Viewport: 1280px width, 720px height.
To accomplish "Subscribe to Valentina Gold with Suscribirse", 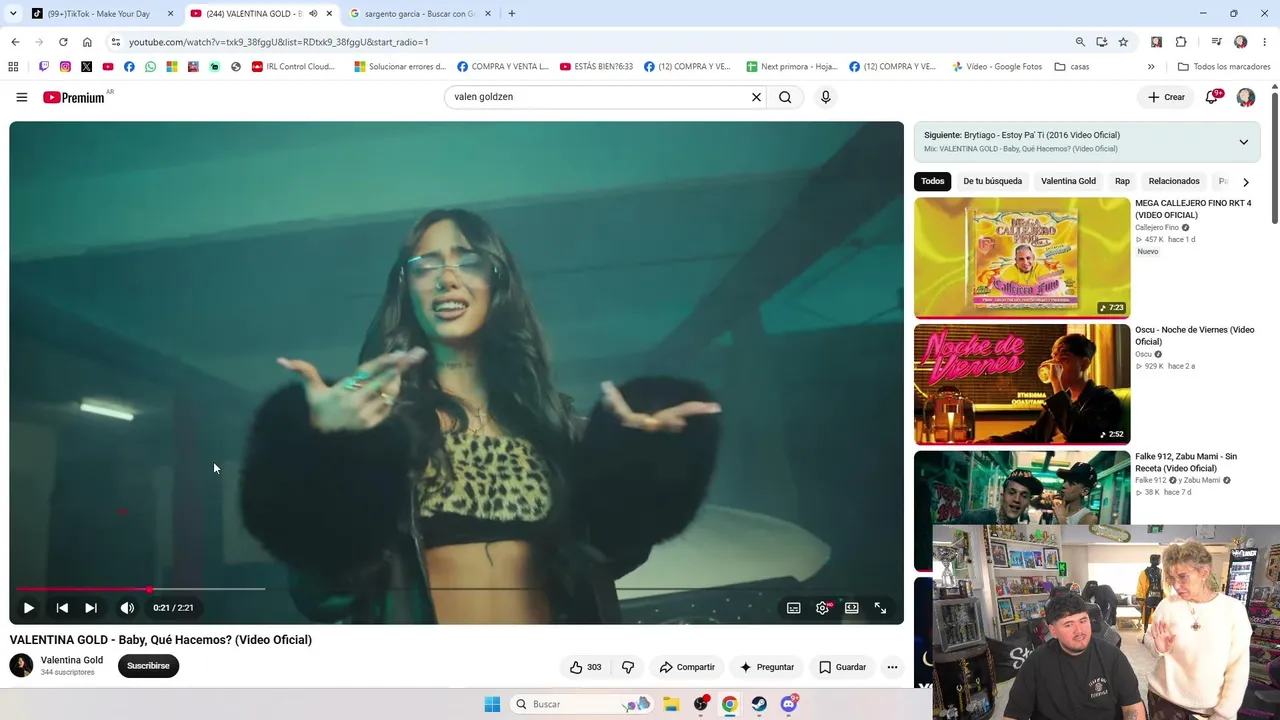I will [x=148, y=666].
